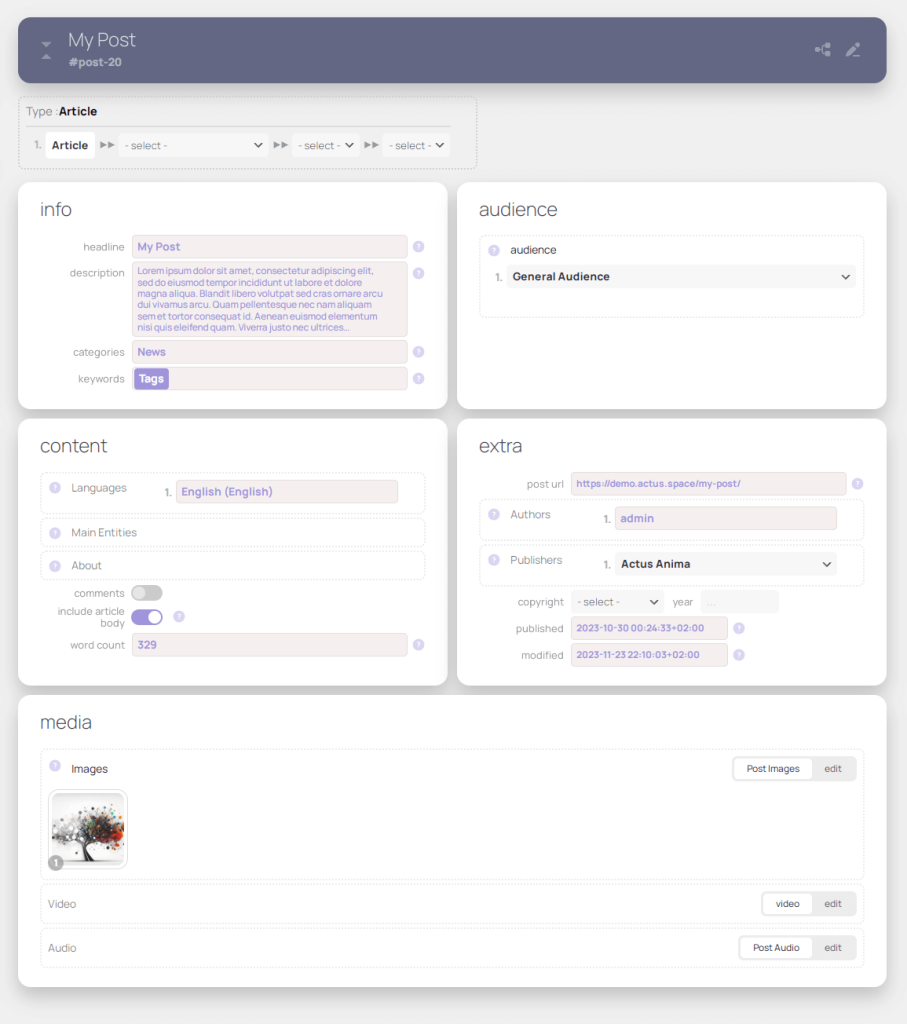Open the Main Entities help icon
The image size is (907, 1024).
55,533
